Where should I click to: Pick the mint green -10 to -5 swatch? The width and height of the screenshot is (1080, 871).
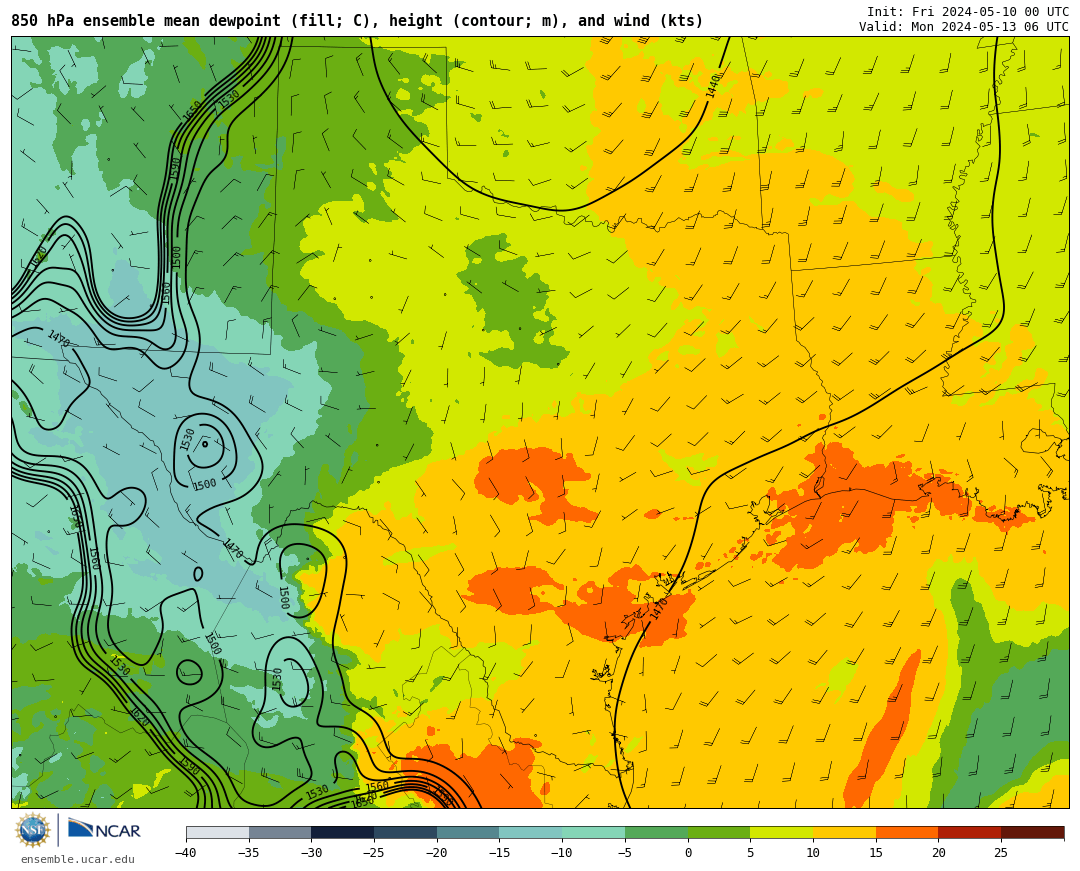click(x=594, y=832)
